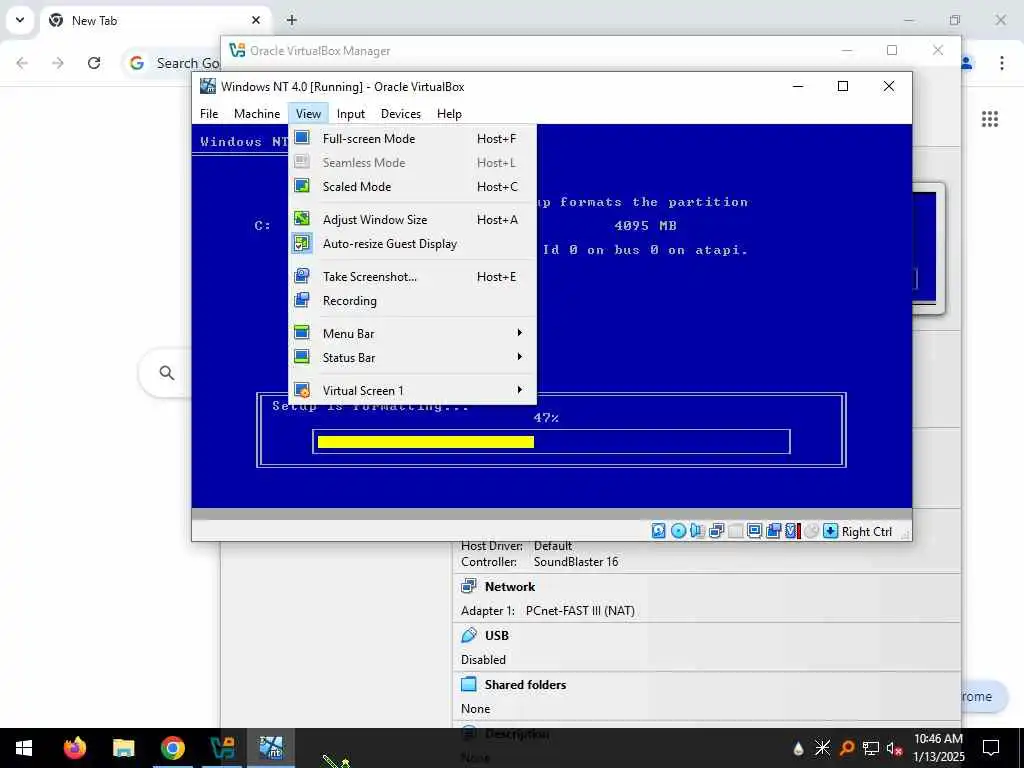Open the notification center on taskbar
Viewport: 1024px width, 768px height.
tap(991, 748)
